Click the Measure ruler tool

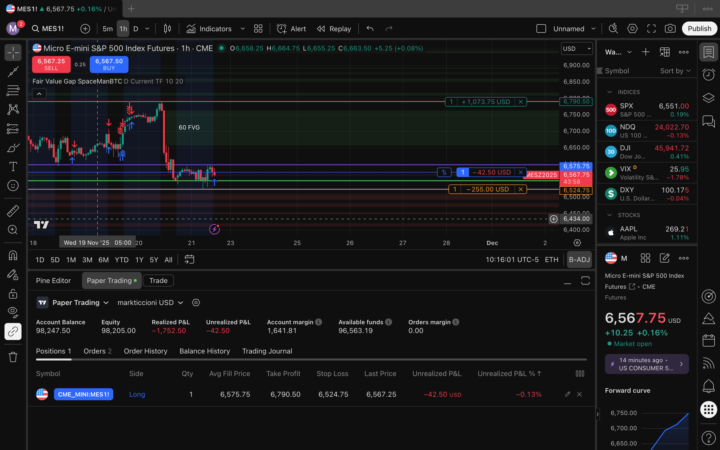point(13,211)
